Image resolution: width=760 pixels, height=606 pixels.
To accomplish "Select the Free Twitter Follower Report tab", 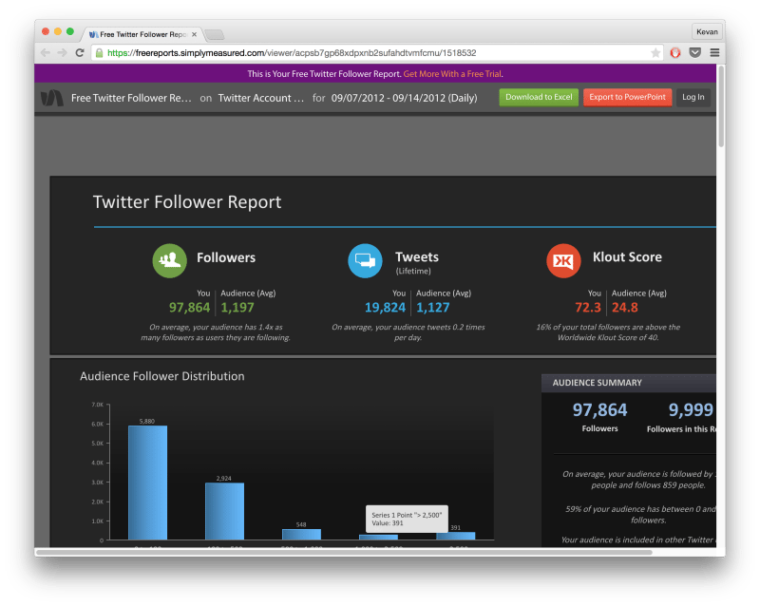I will [x=142, y=34].
